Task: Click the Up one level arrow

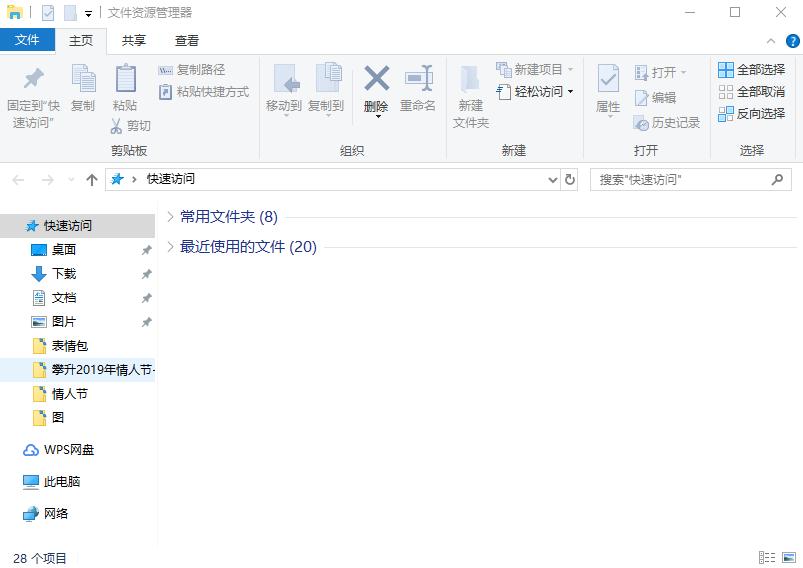Action: click(92, 180)
